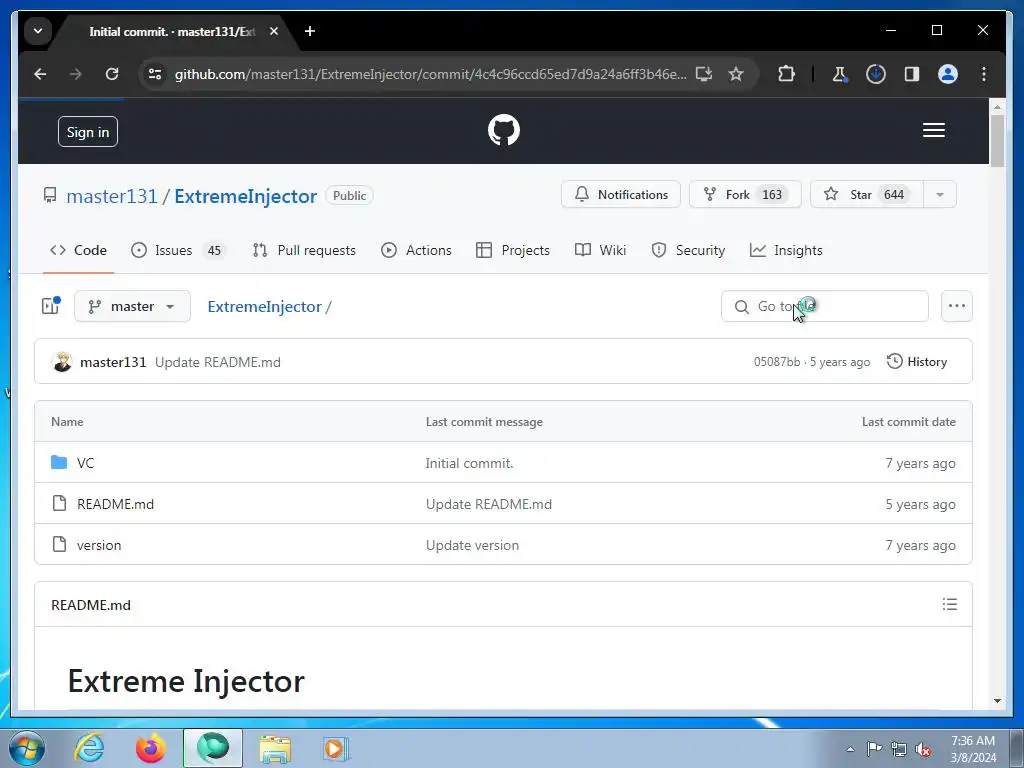Open the Security tab
Image resolution: width=1024 pixels, height=768 pixels.
(688, 250)
